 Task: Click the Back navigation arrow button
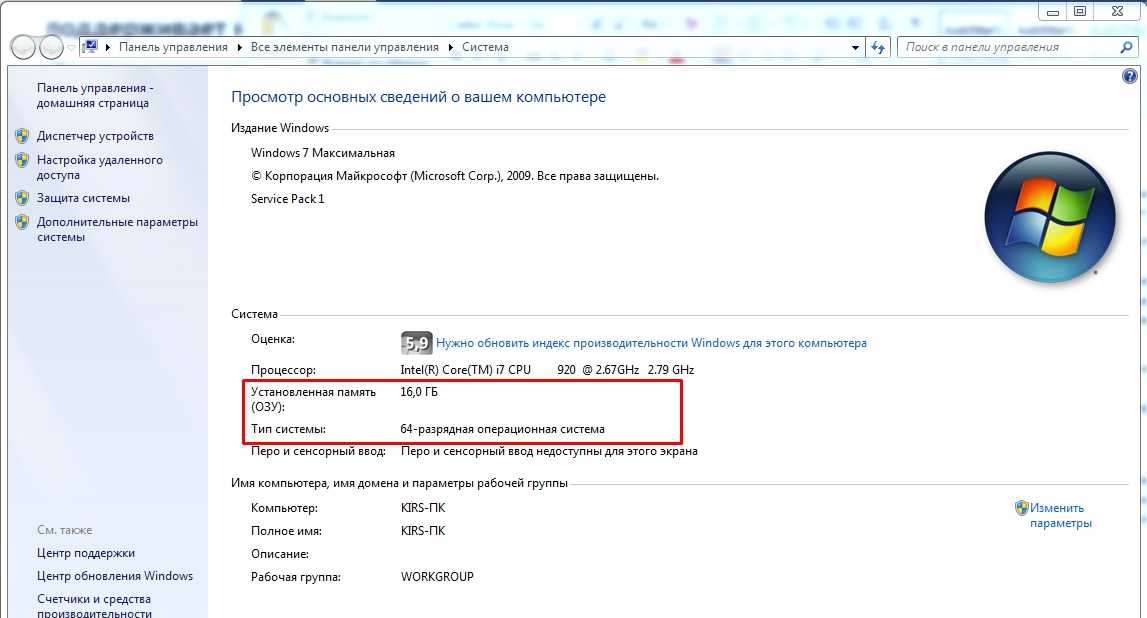click(x=24, y=47)
